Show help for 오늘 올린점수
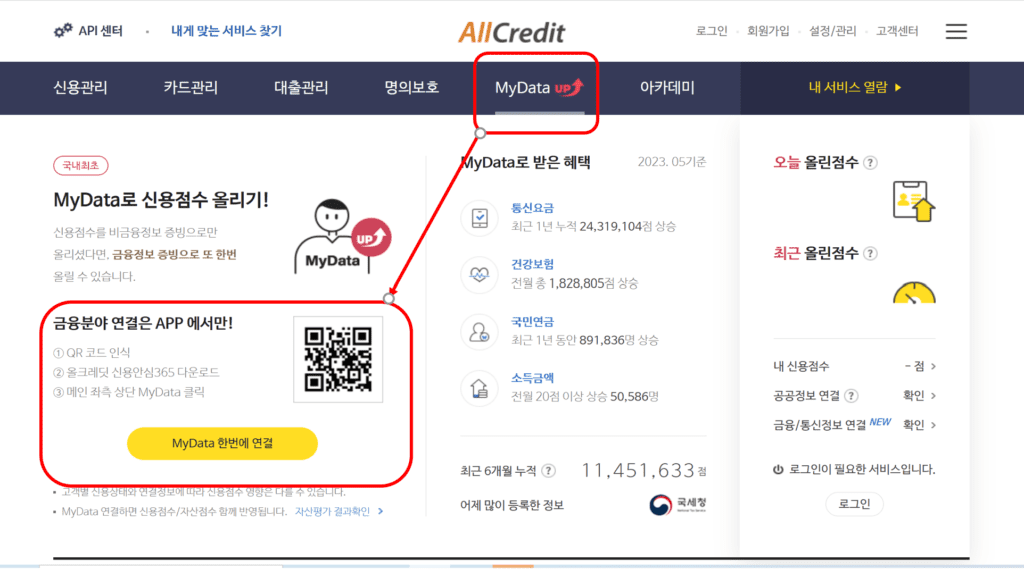 tap(870, 163)
